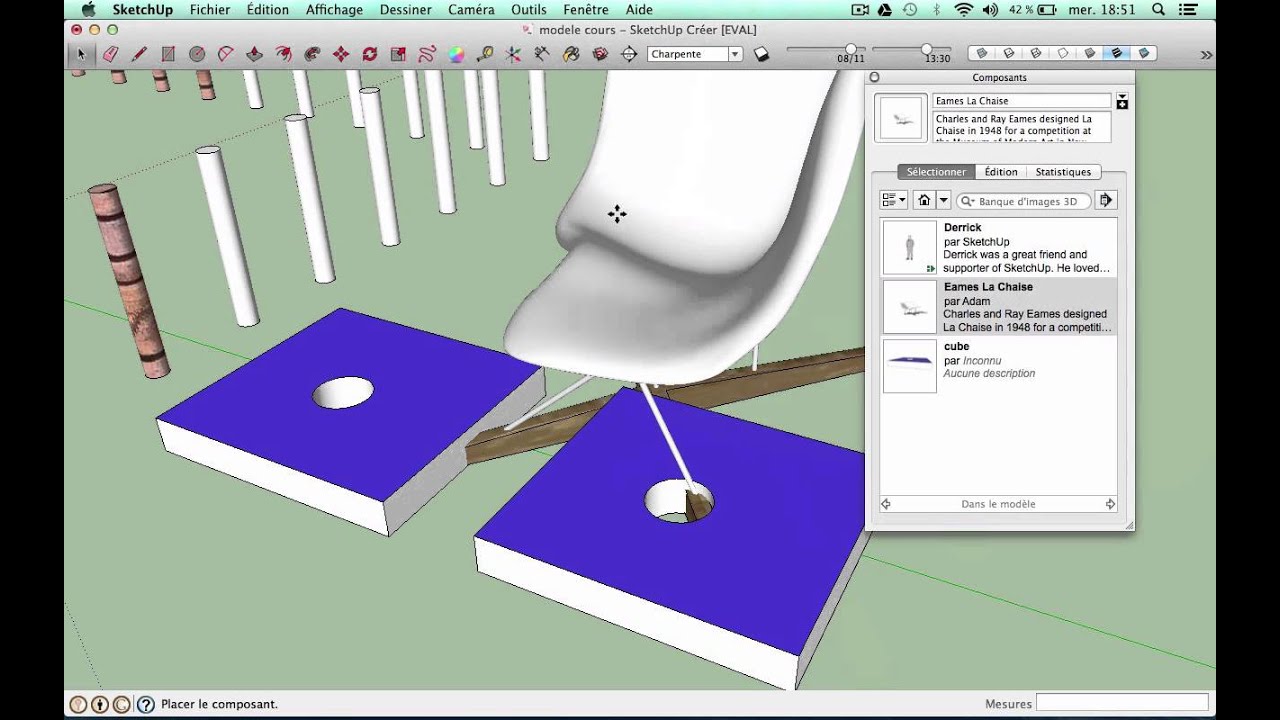Open the Aide menu
Image resolution: width=1280 pixels, height=720 pixels.
639,10
